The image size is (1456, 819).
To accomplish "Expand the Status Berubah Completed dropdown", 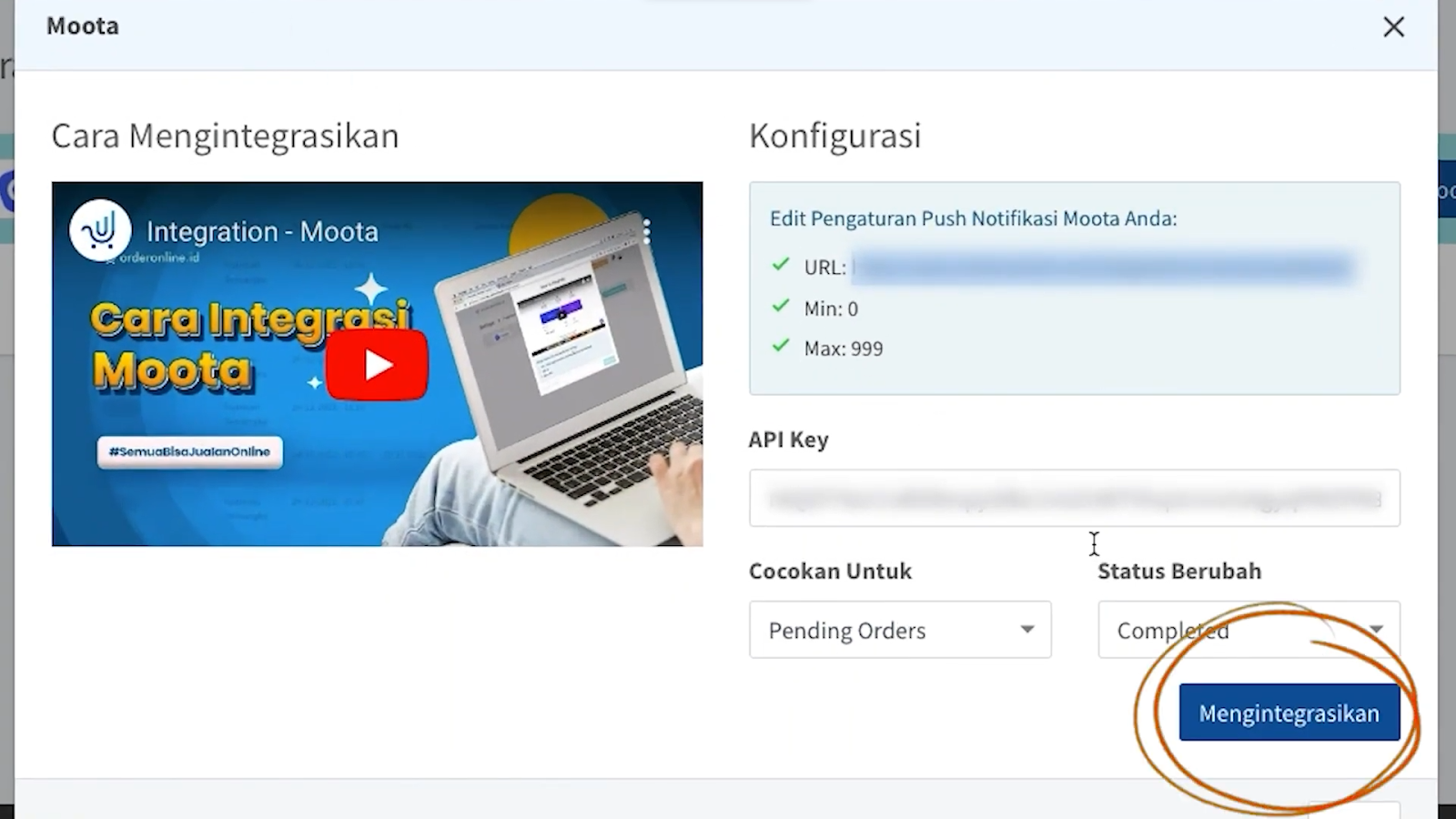I will 1249,630.
